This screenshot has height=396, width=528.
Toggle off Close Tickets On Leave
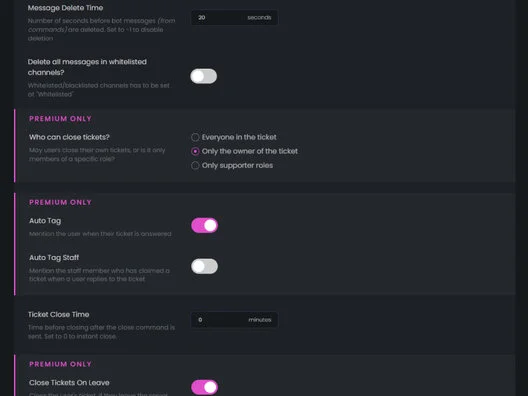coord(204,387)
